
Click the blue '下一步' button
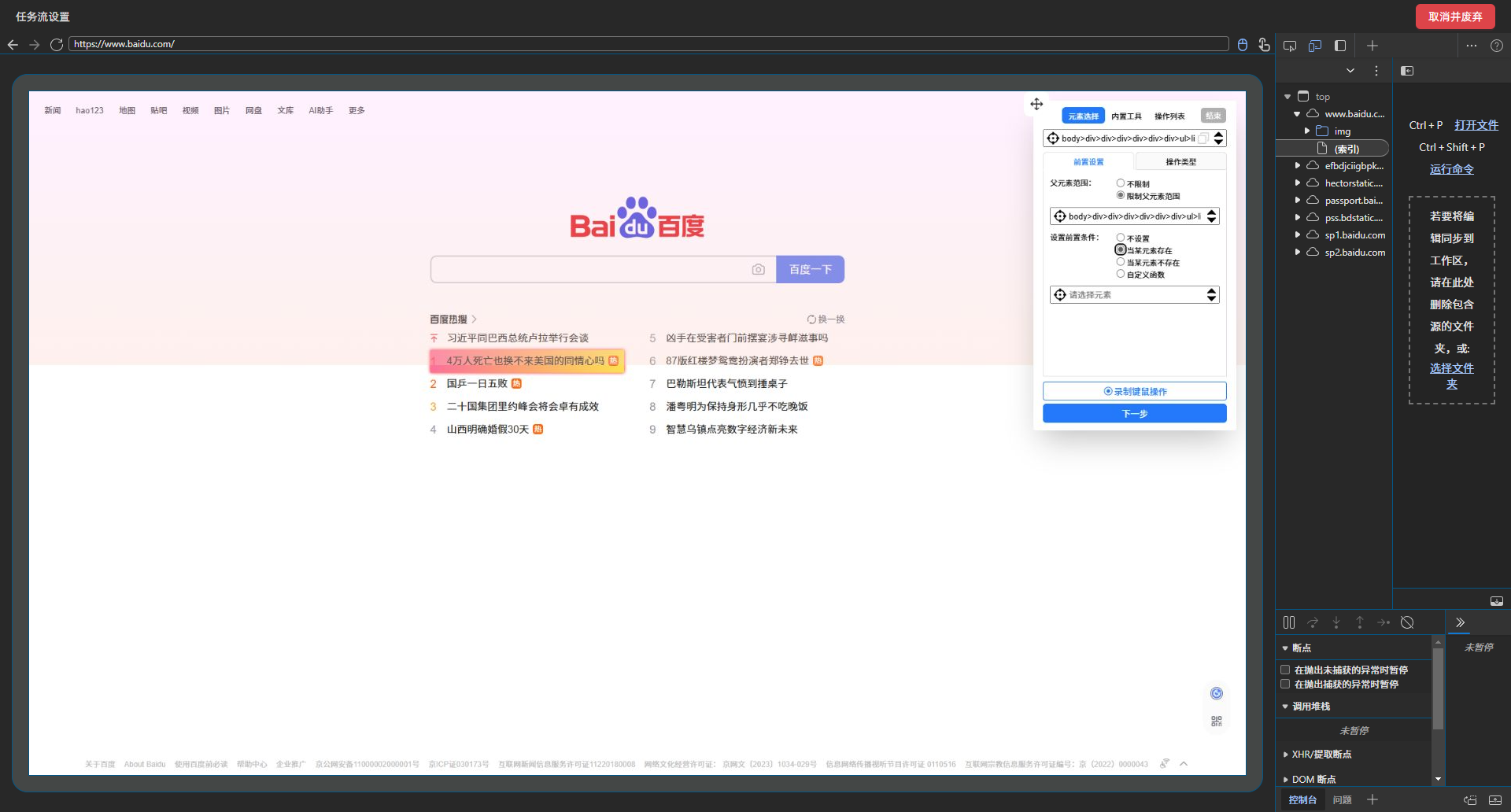point(1134,413)
